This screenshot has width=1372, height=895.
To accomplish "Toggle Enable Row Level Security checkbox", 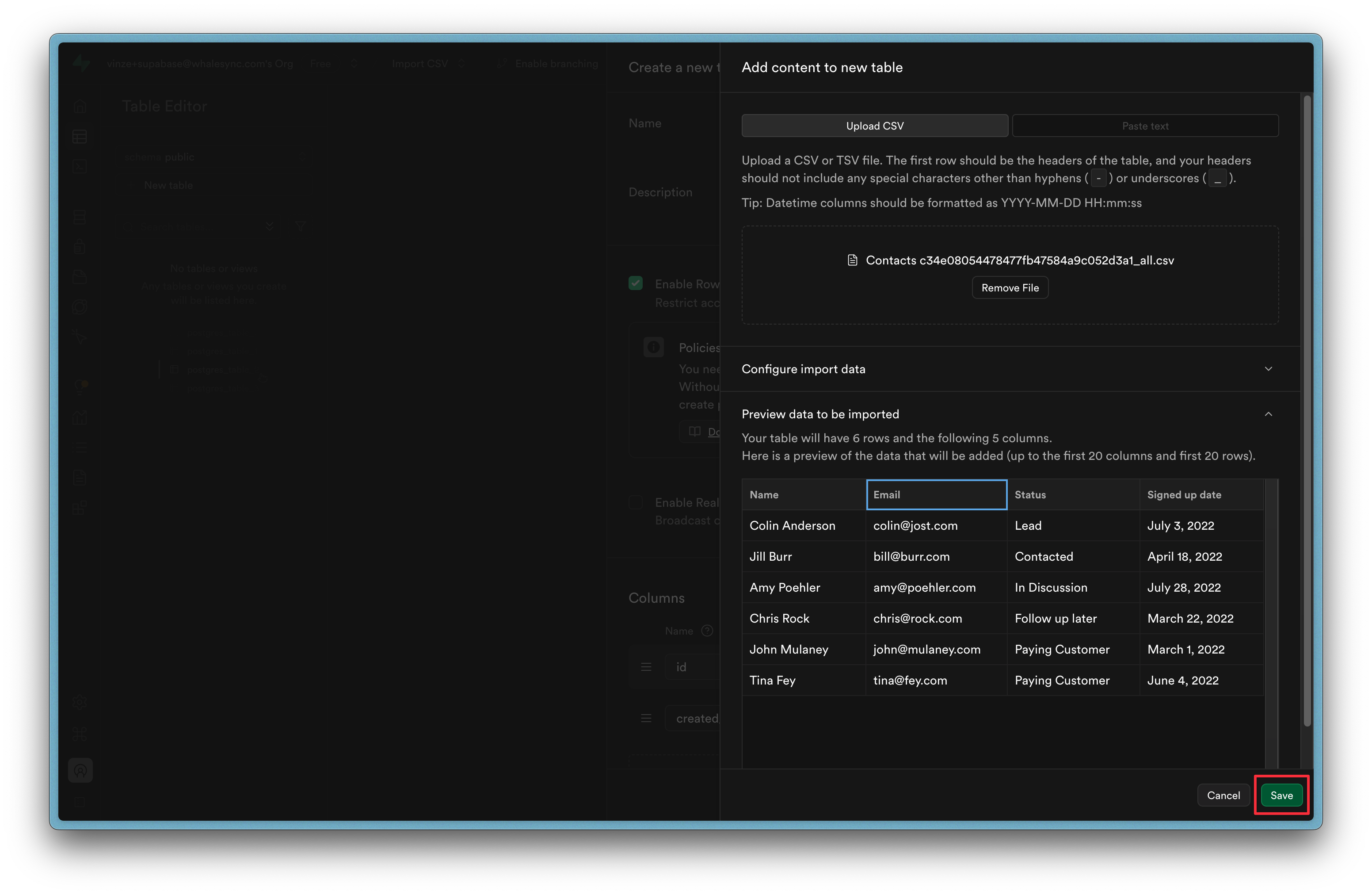I will (635, 283).
